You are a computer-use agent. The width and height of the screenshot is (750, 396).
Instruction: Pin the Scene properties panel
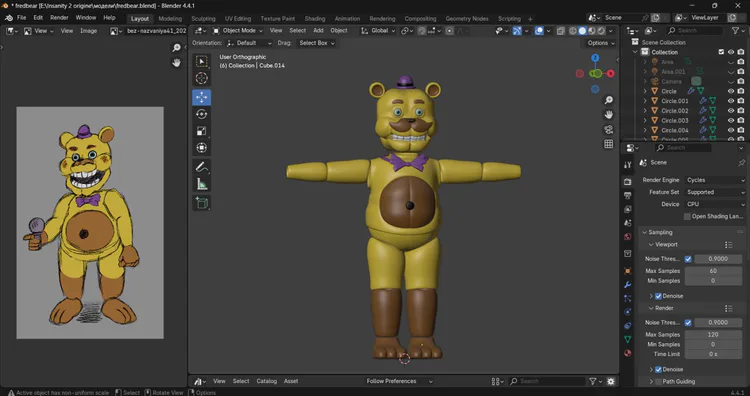pyautogui.click(x=741, y=163)
